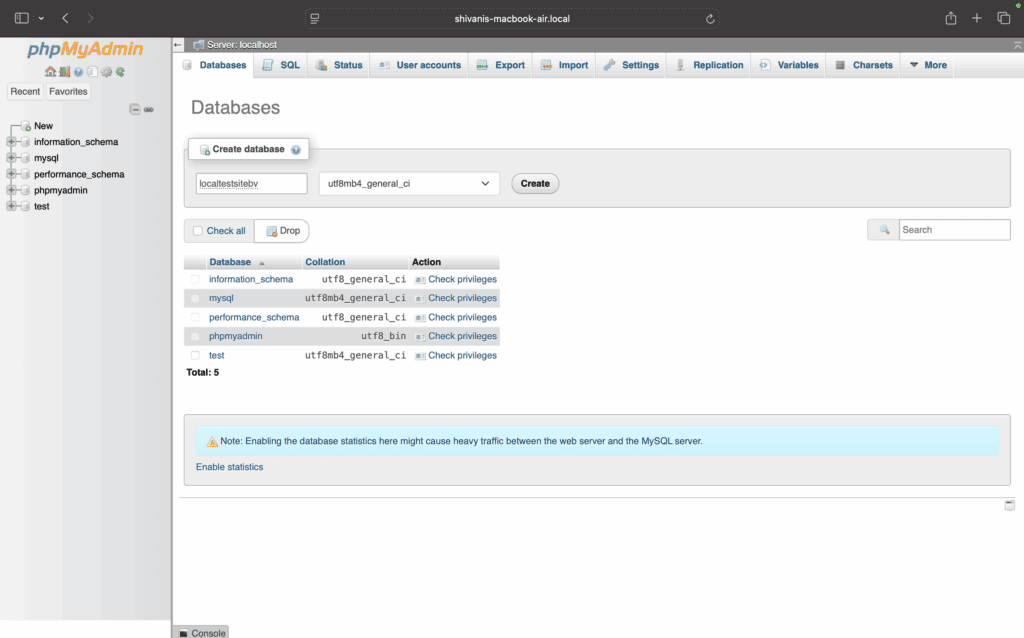
Task: Toggle Safari sidebar button
Action: tap(22, 18)
